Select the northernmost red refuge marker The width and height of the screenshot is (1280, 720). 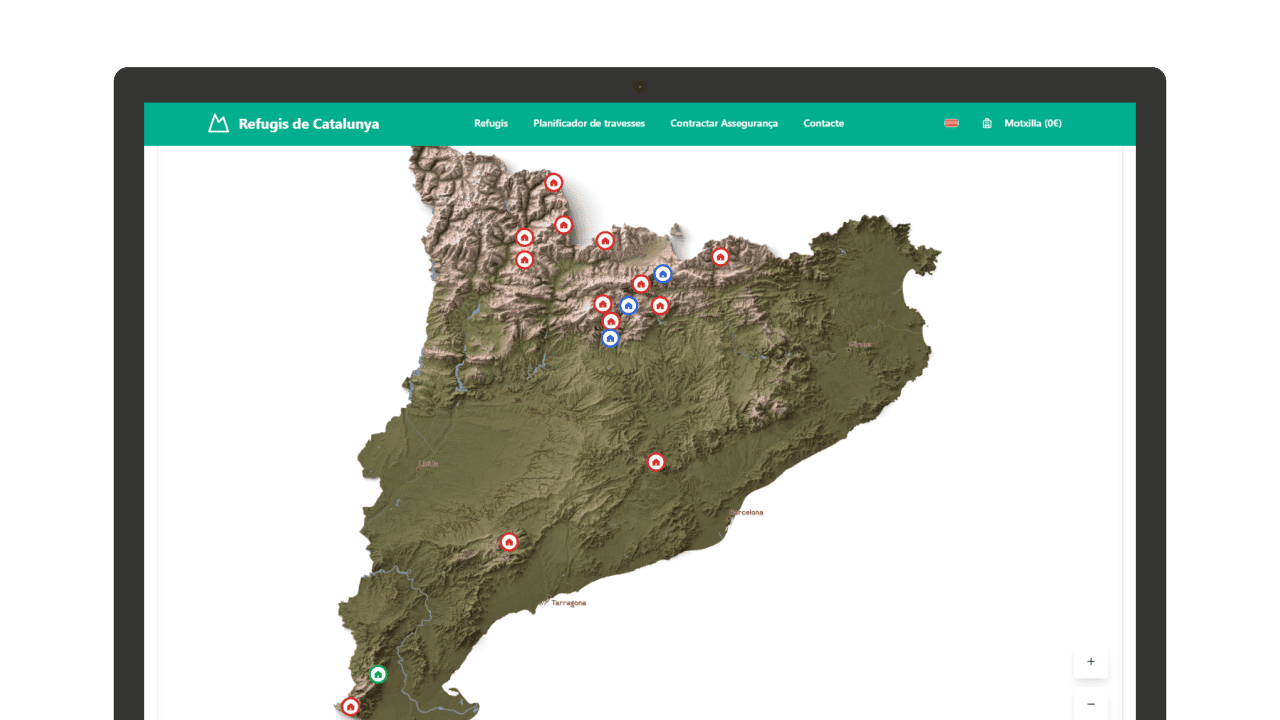click(x=554, y=182)
